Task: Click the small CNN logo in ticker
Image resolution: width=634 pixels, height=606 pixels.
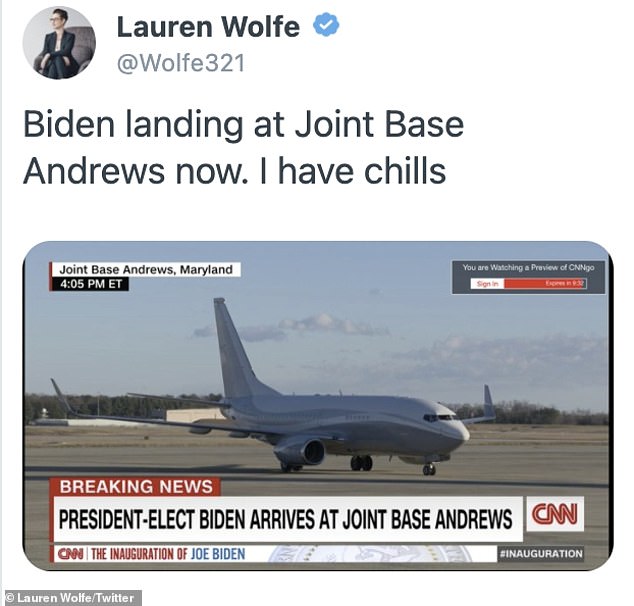Action: click(70, 553)
